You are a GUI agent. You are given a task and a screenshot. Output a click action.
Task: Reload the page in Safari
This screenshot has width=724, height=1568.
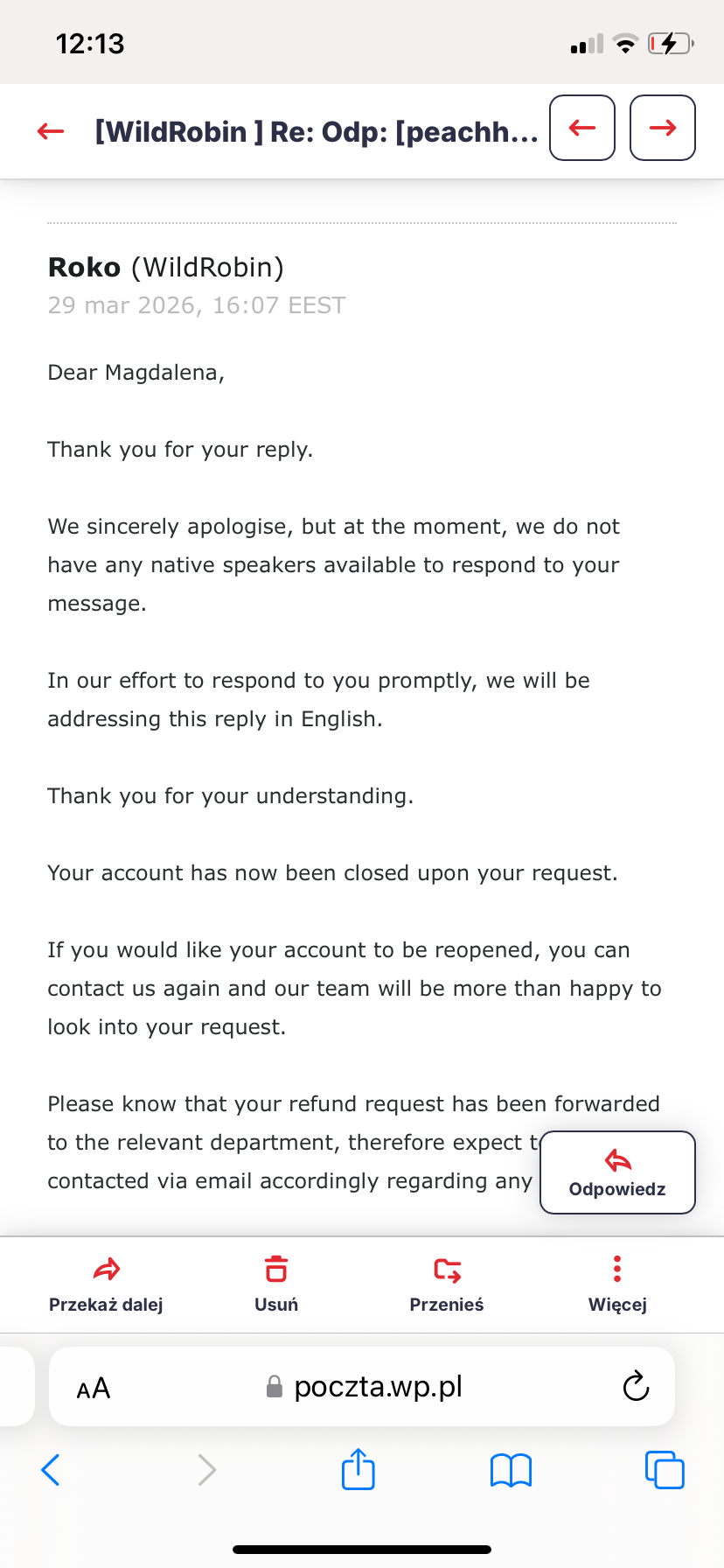[636, 1386]
